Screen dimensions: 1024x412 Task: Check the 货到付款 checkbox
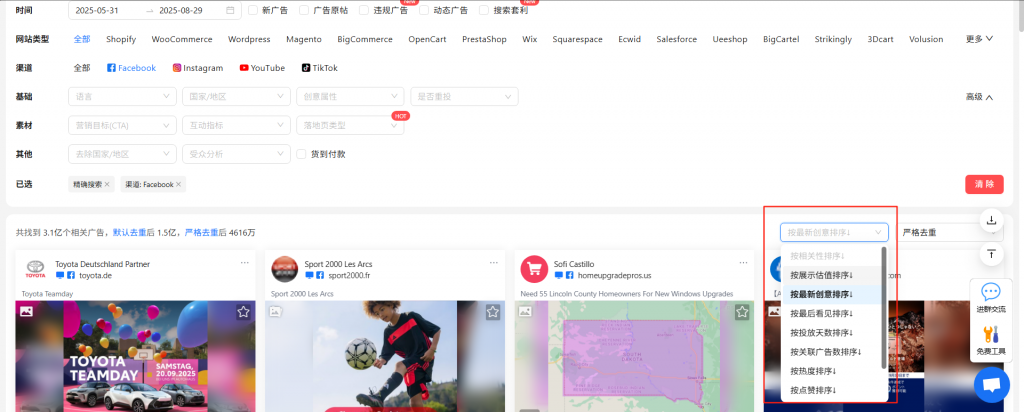302,154
